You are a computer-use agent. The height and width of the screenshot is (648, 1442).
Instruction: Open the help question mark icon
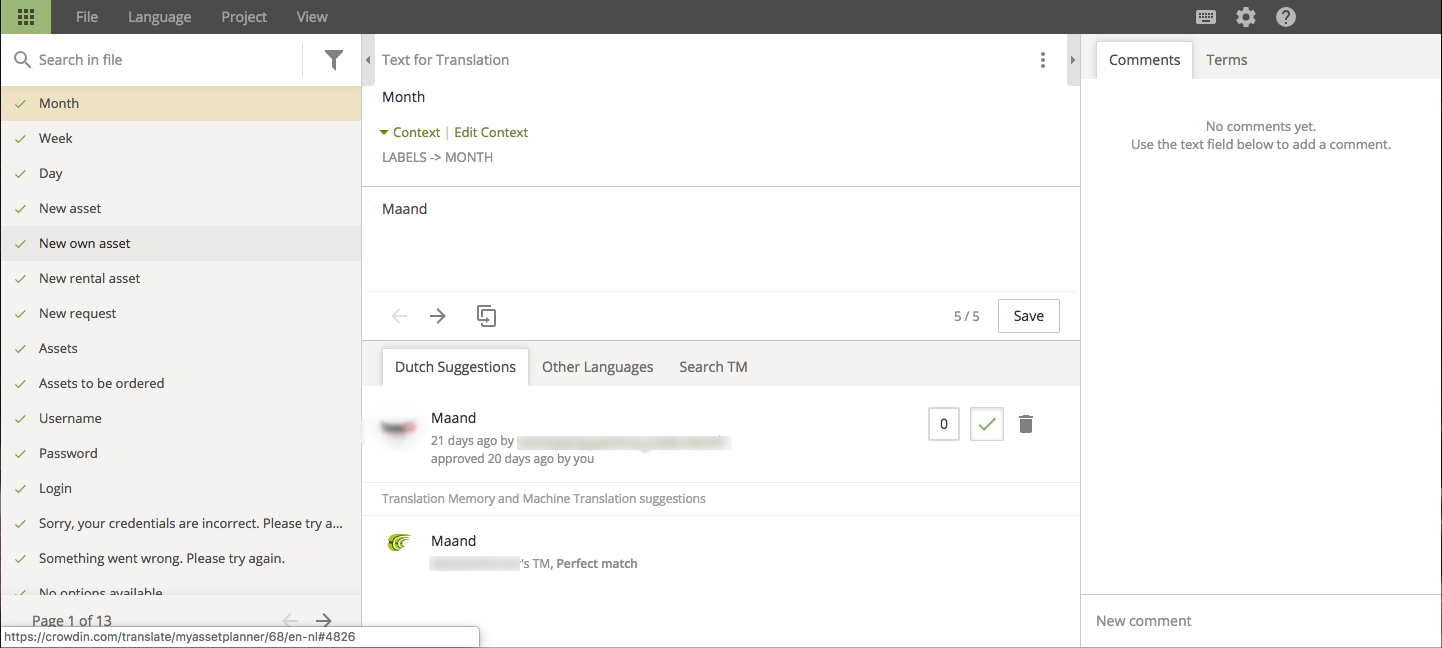pos(1286,17)
